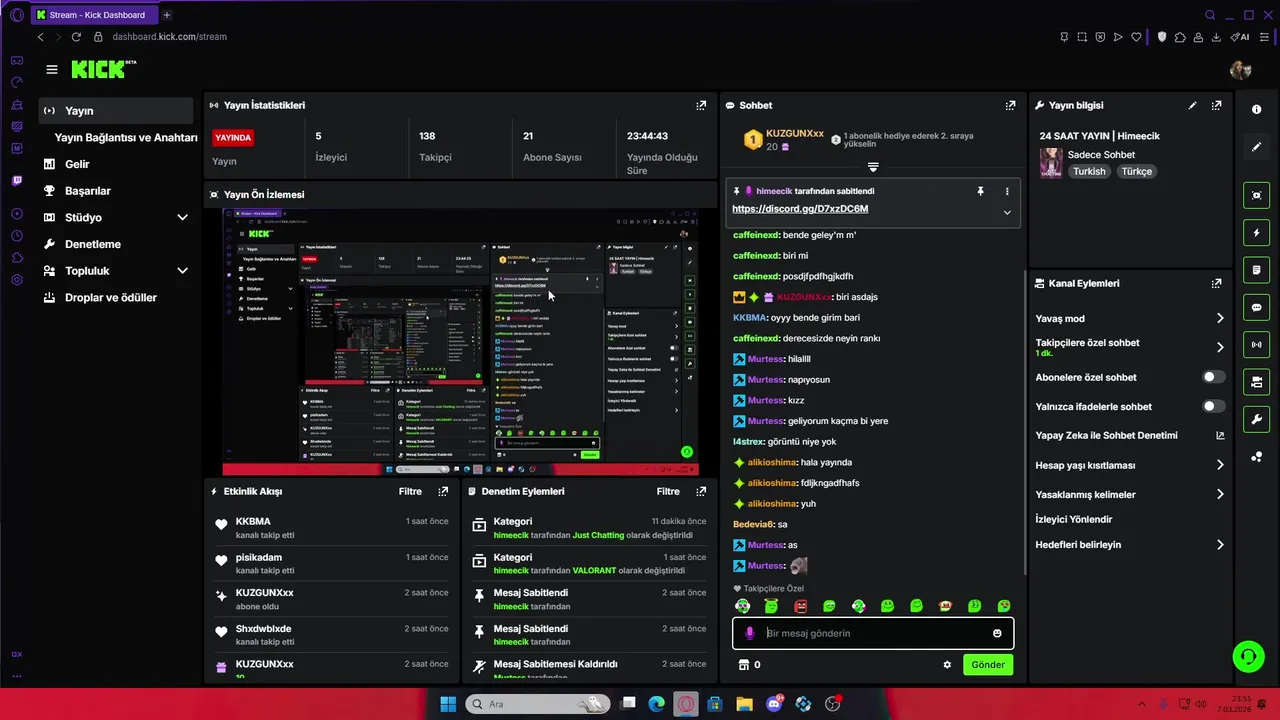
Task: Collapse the pinned message with chevron
Action: pyautogui.click(x=1007, y=212)
